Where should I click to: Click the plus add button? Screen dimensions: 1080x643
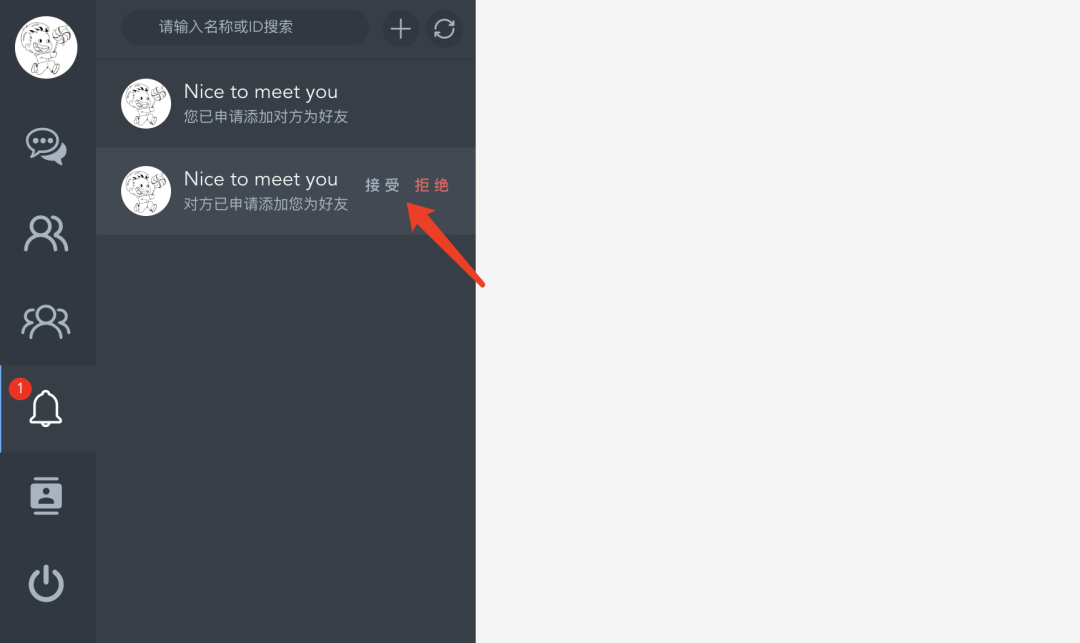coord(400,29)
